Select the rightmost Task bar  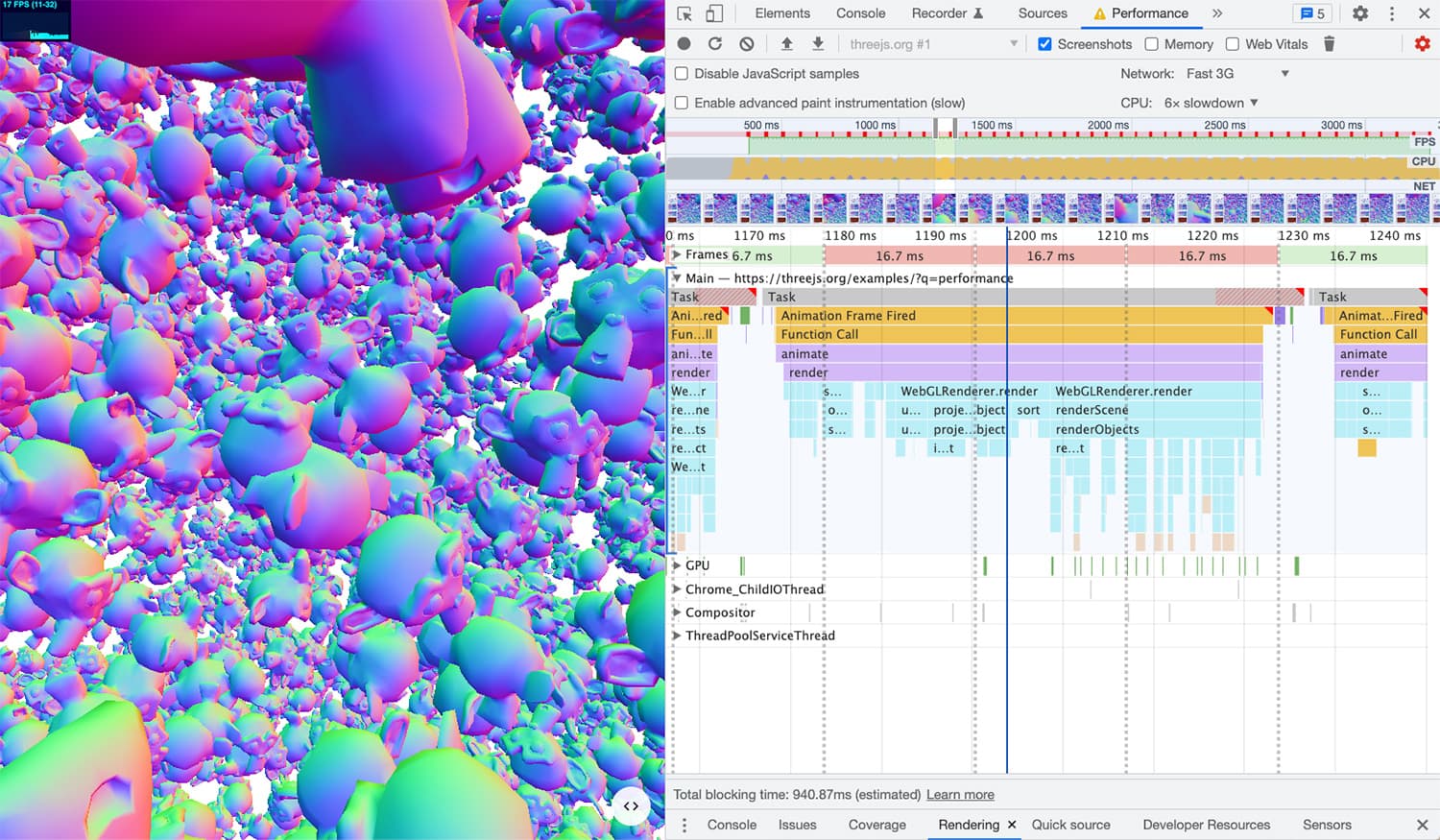(1372, 297)
